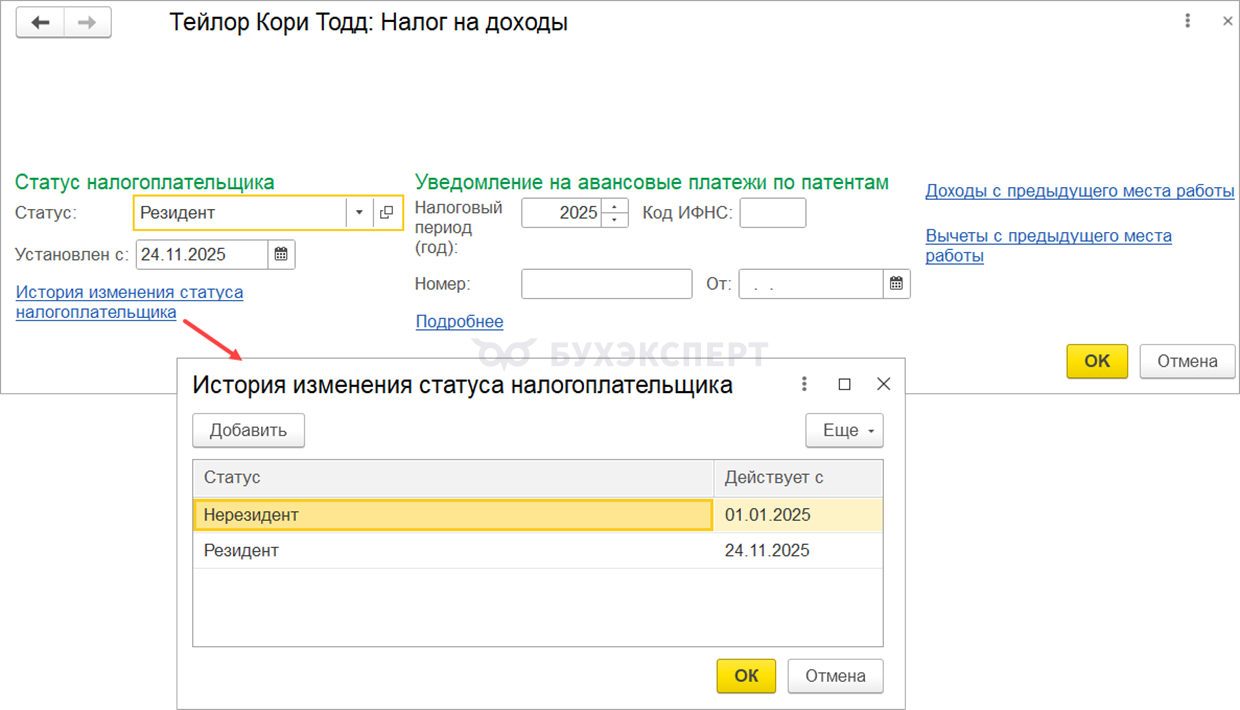Click the Подробнее link

point(459,321)
